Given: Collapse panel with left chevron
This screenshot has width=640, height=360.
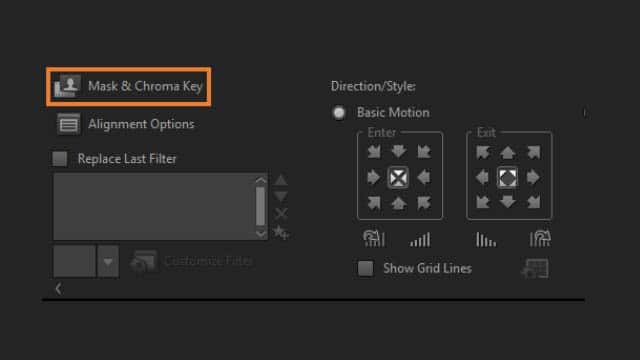Looking at the screenshot, I should click(x=59, y=289).
